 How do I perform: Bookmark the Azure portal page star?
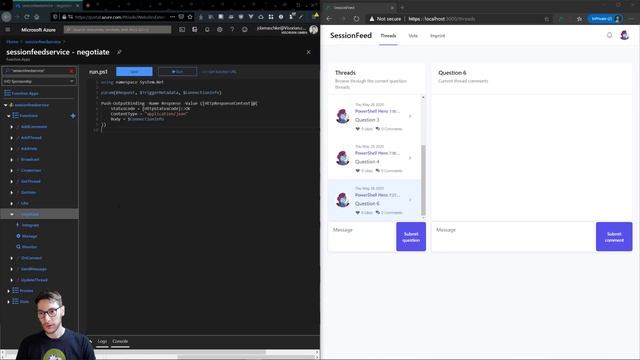[190, 17]
